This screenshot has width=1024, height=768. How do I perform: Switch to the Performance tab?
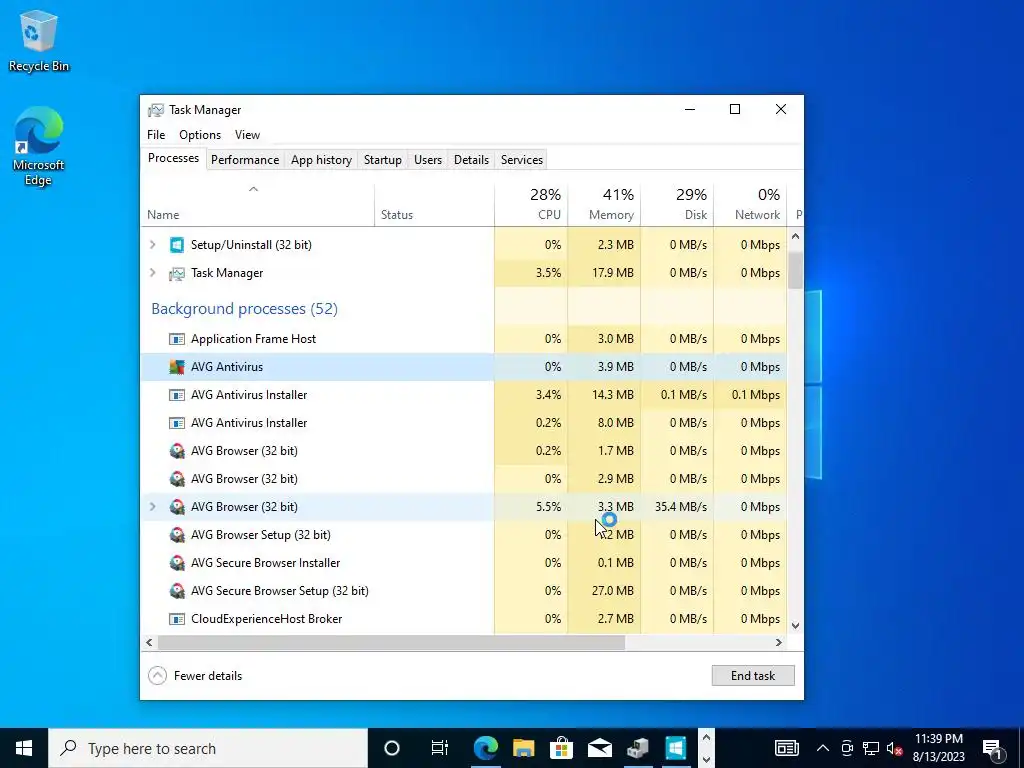(x=245, y=160)
